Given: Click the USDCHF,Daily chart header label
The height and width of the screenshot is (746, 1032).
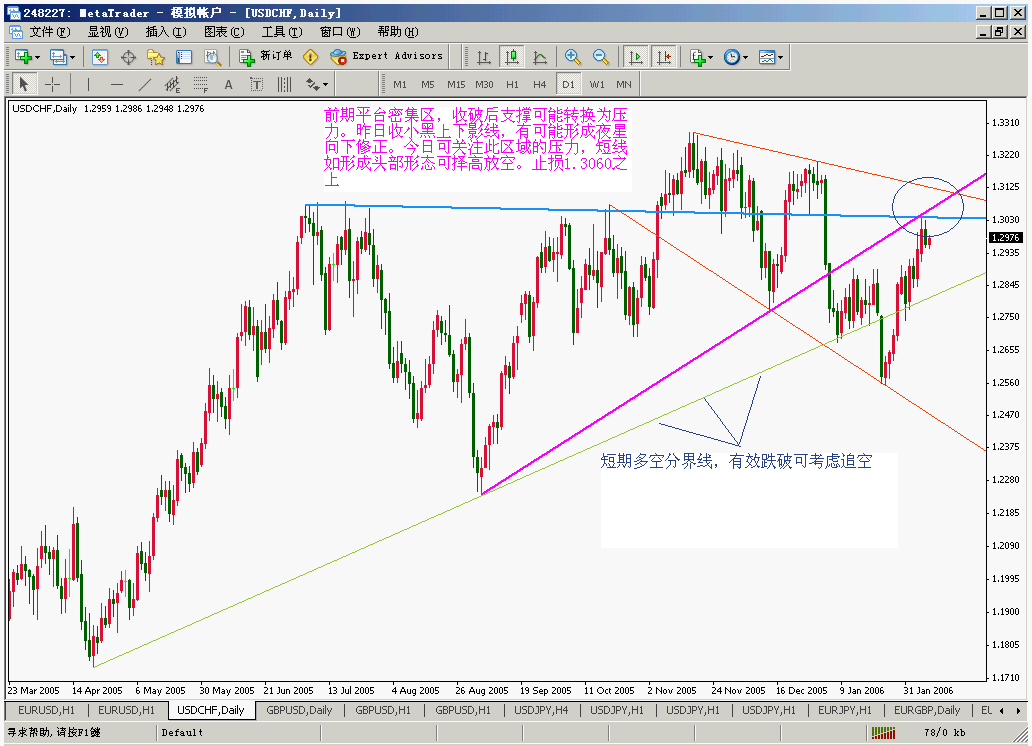Looking at the screenshot, I should point(45,109).
